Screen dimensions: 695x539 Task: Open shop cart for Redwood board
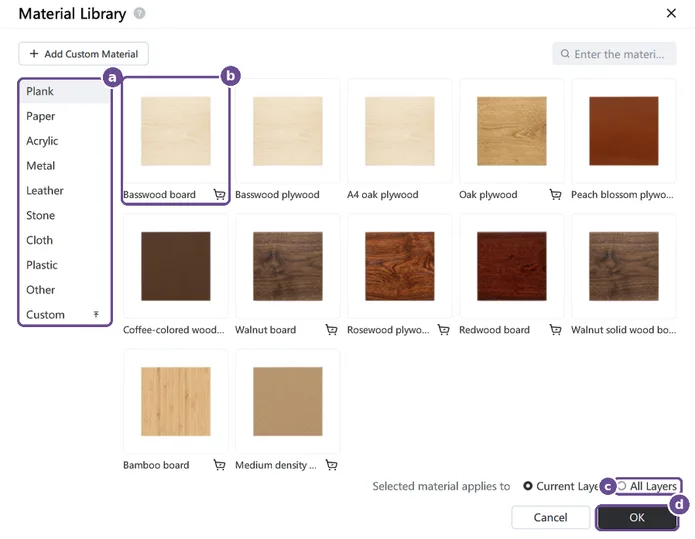[x=555, y=330]
